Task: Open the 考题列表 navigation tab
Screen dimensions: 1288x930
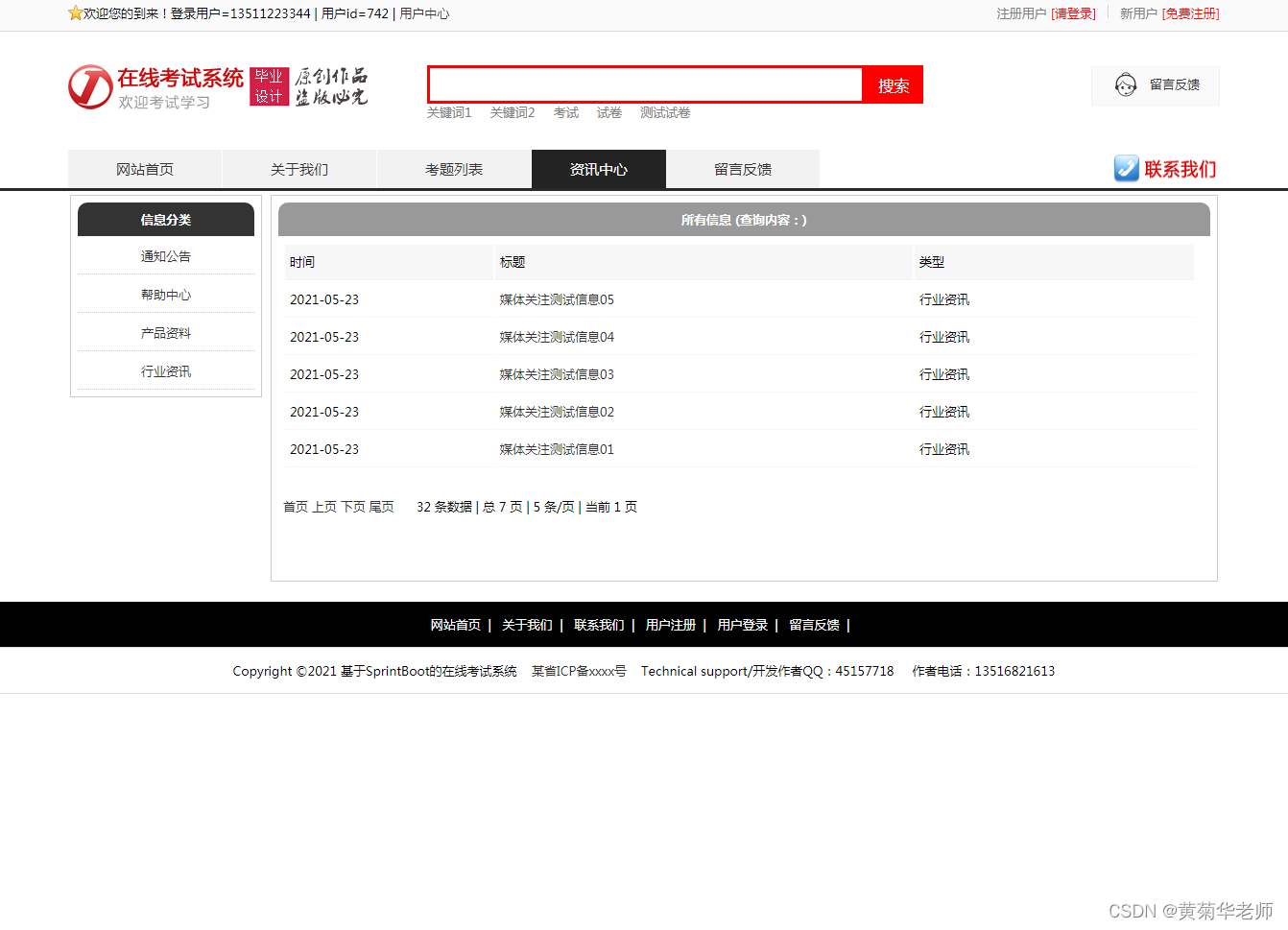Action: (454, 169)
